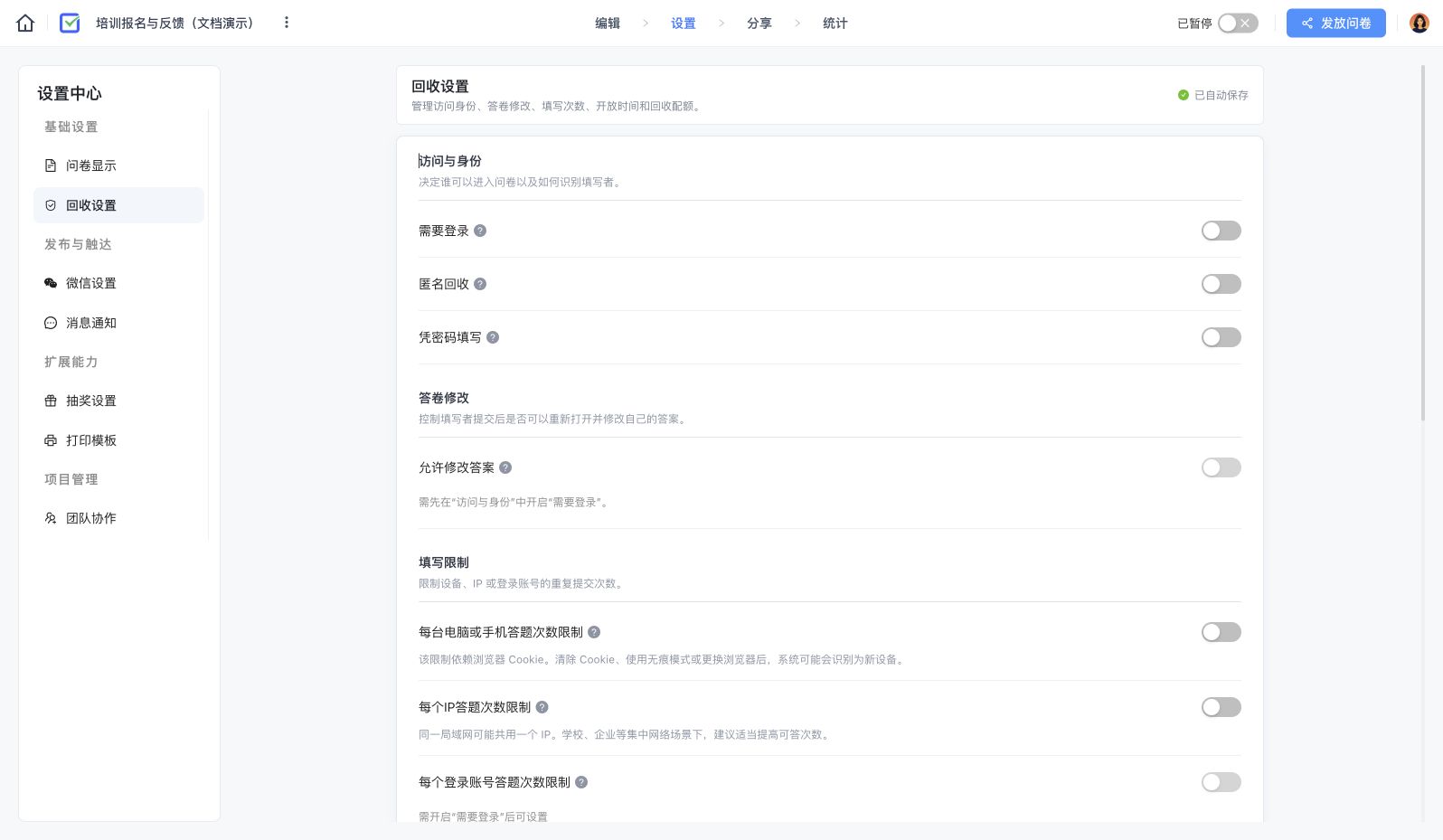Open 团队协作 in sidebar
Image resolution: width=1443 pixels, height=840 pixels.
point(118,518)
